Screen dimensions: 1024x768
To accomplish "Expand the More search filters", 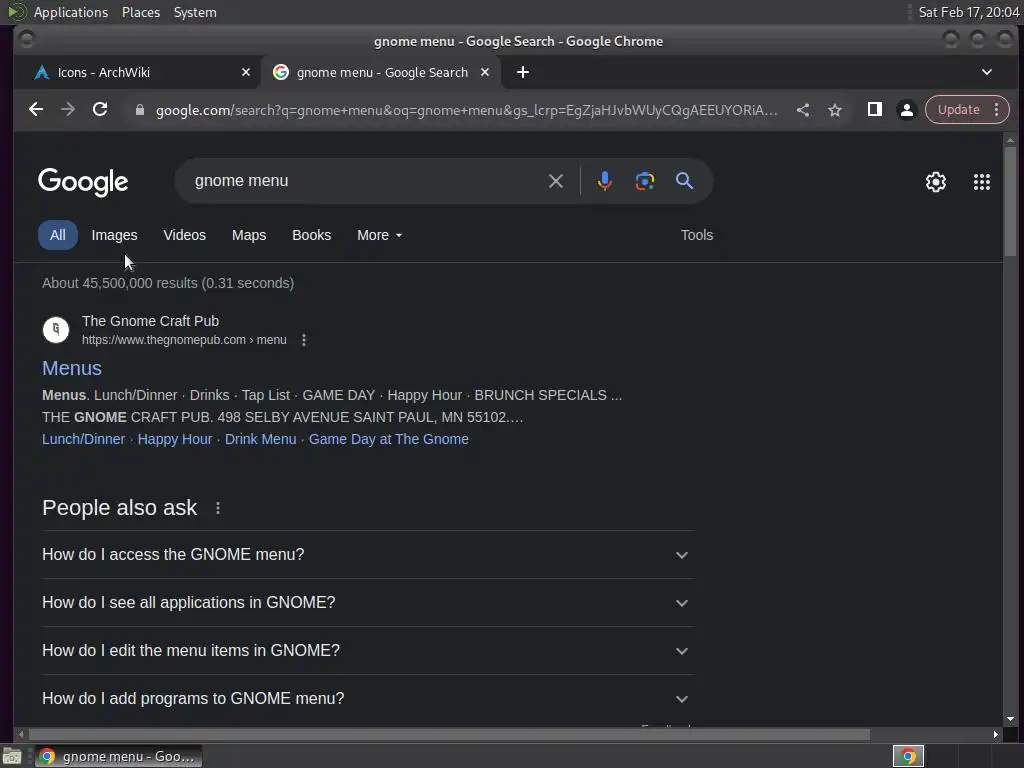I will pyautogui.click(x=379, y=235).
